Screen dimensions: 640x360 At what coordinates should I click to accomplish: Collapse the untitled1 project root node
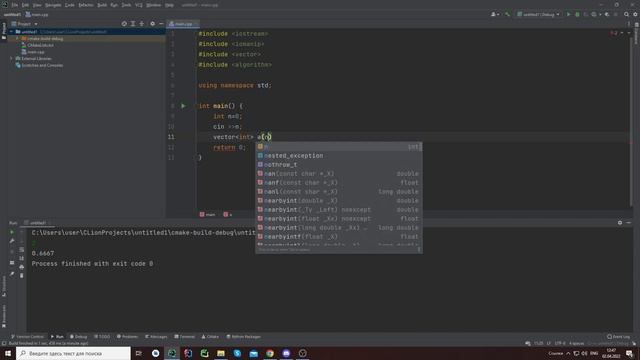tap(12, 31)
